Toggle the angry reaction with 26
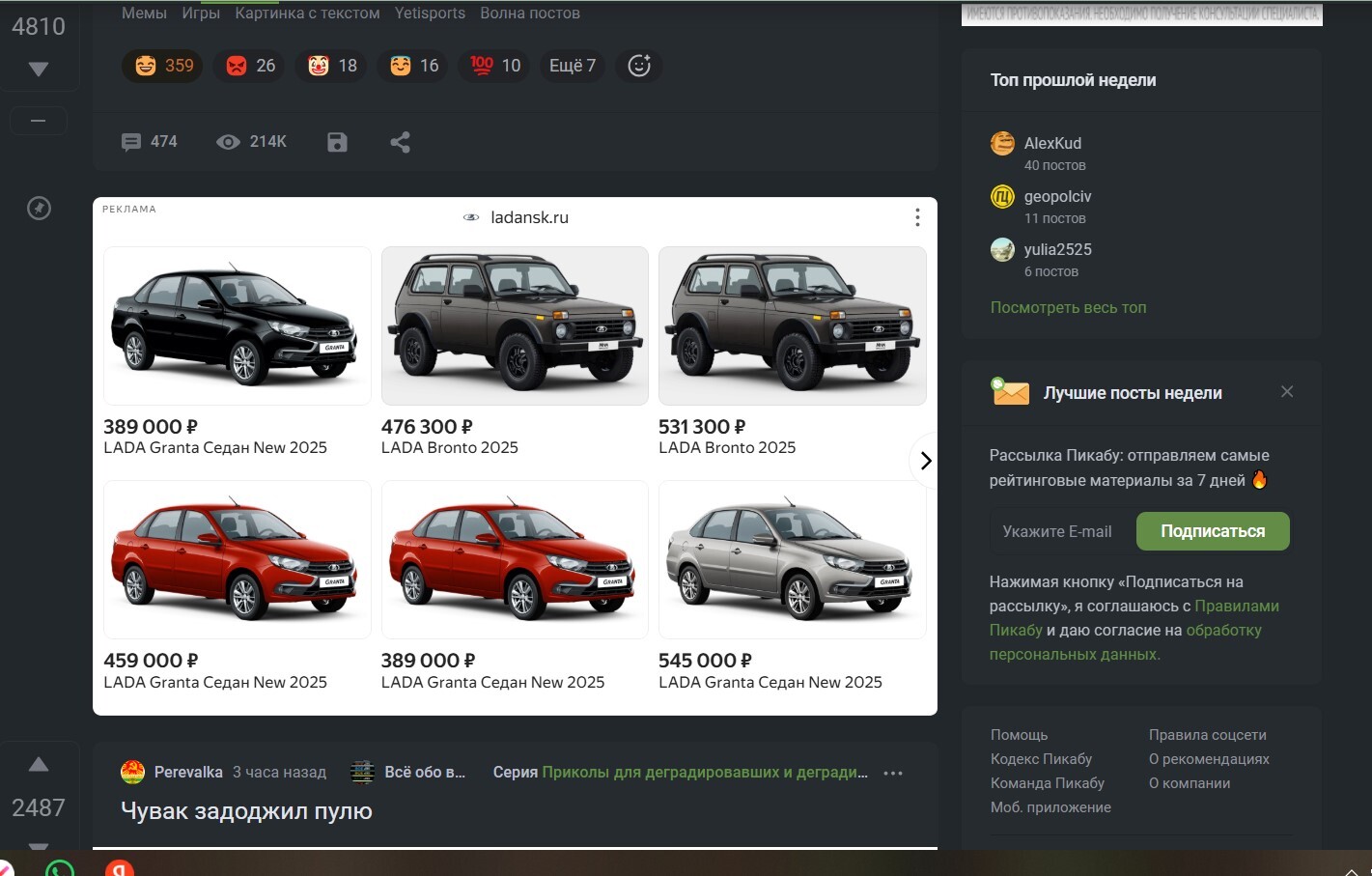1372x876 pixels. 249,66
